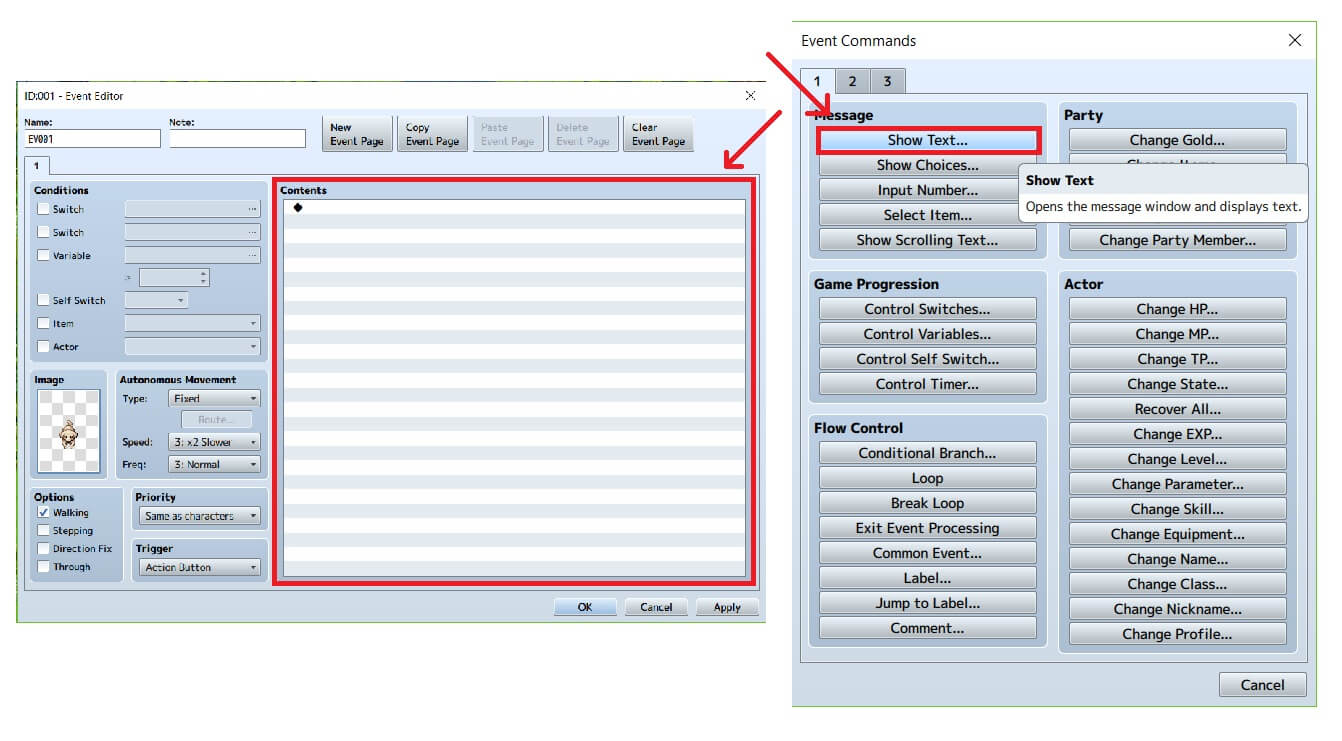The width and height of the screenshot is (1342, 741).
Task: Switch to tab 1 in Event Commands
Action: [817, 81]
